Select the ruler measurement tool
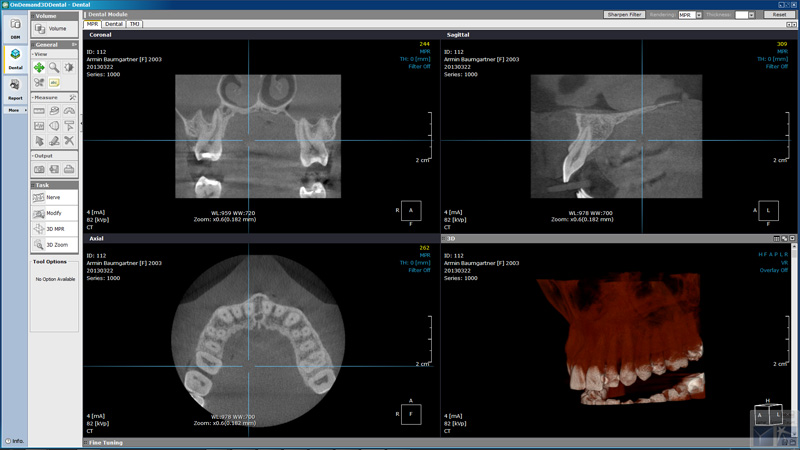This screenshot has width=800, height=450. click(x=39, y=111)
